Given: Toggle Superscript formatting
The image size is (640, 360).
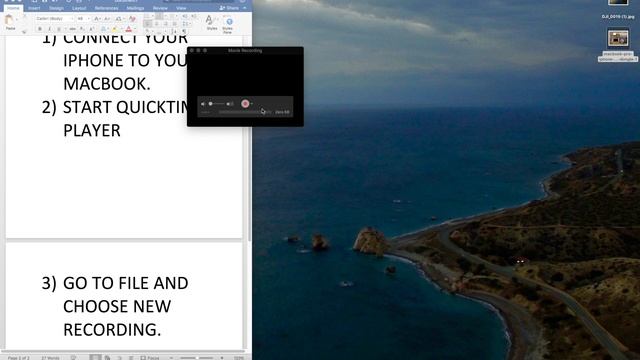Looking at the screenshot, I should coord(92,29).
